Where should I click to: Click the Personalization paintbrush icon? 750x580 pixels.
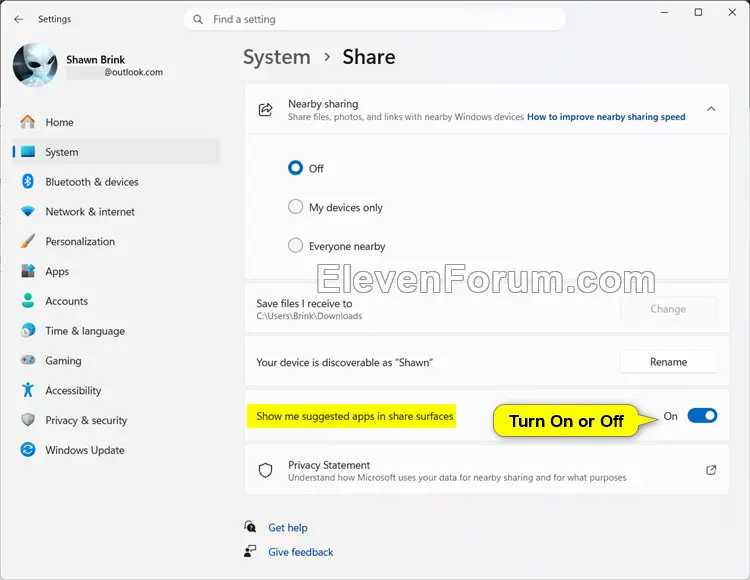pyautogui.click(x=28, y=241)
